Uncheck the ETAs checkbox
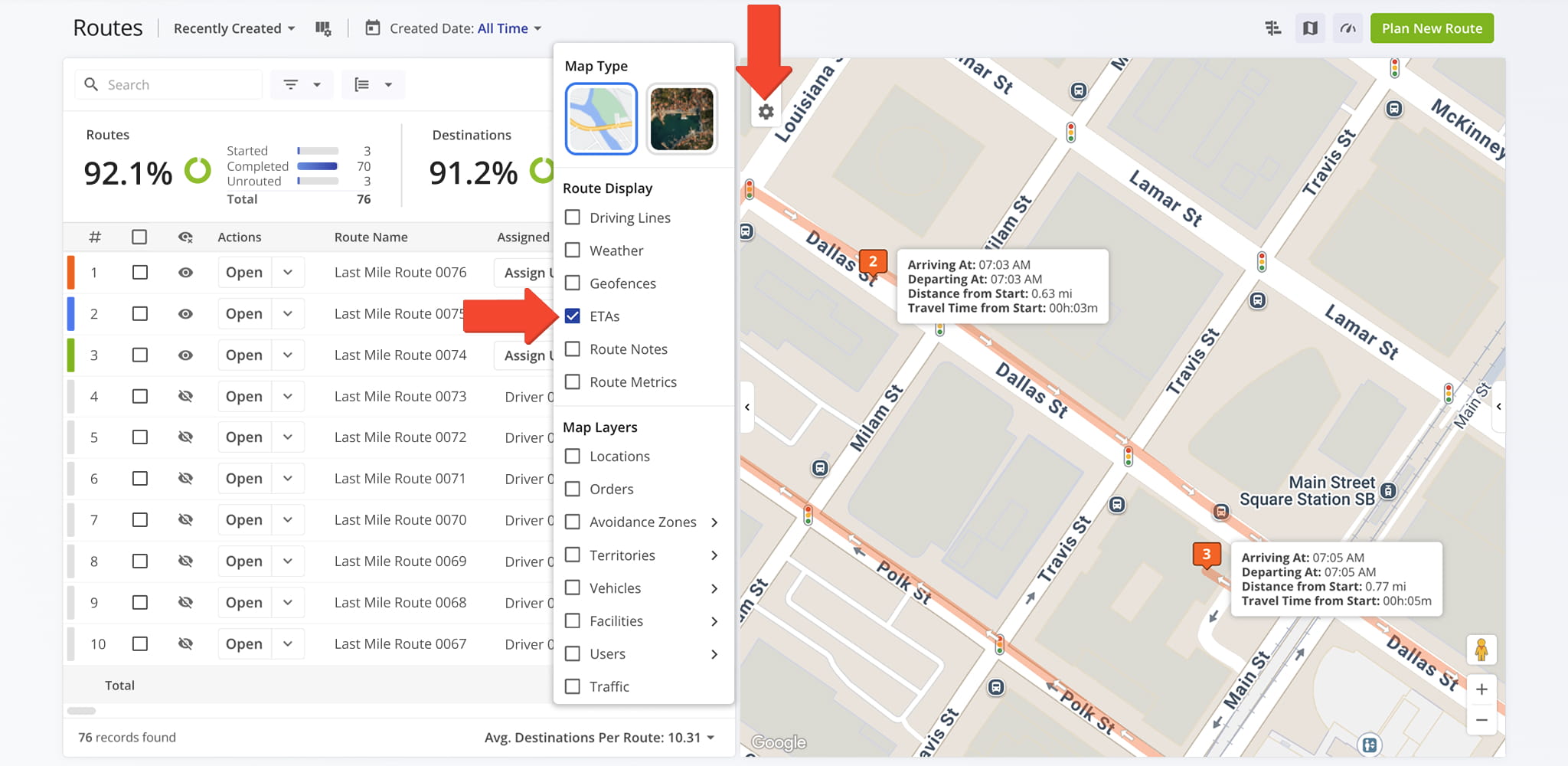 (573, 316)
